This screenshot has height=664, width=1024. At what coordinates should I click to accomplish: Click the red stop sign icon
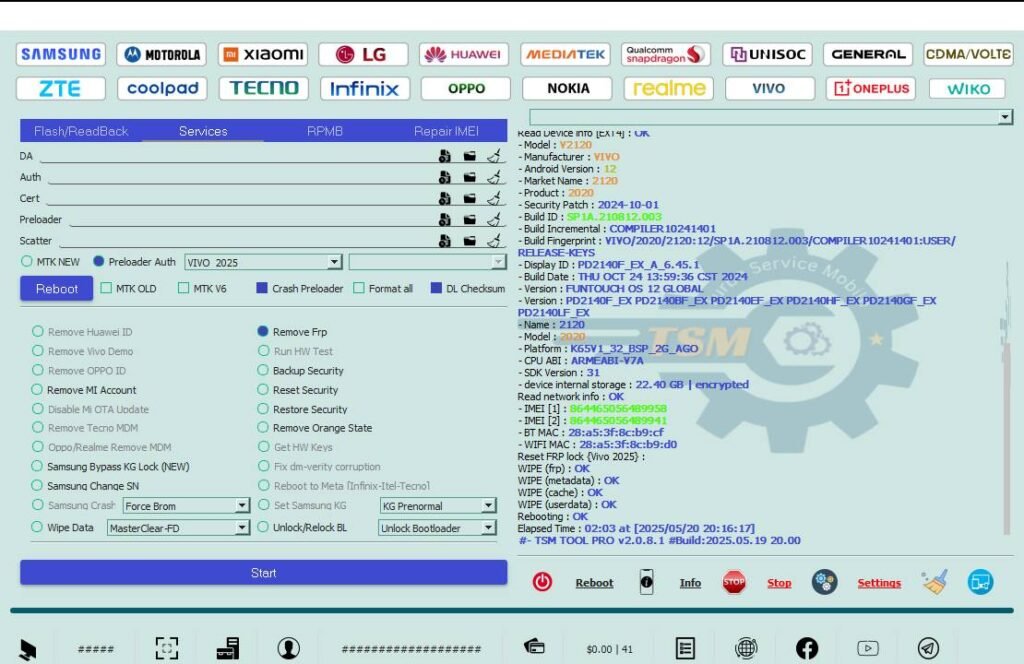(734, 582)
